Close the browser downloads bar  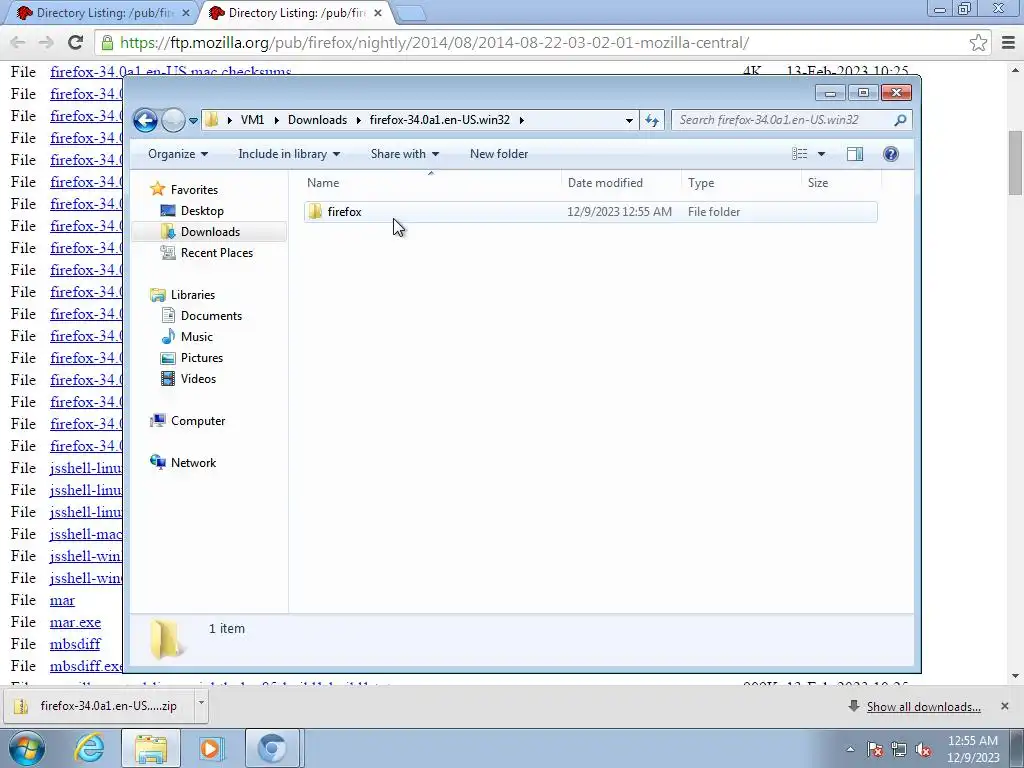(x=1004, y=706)
